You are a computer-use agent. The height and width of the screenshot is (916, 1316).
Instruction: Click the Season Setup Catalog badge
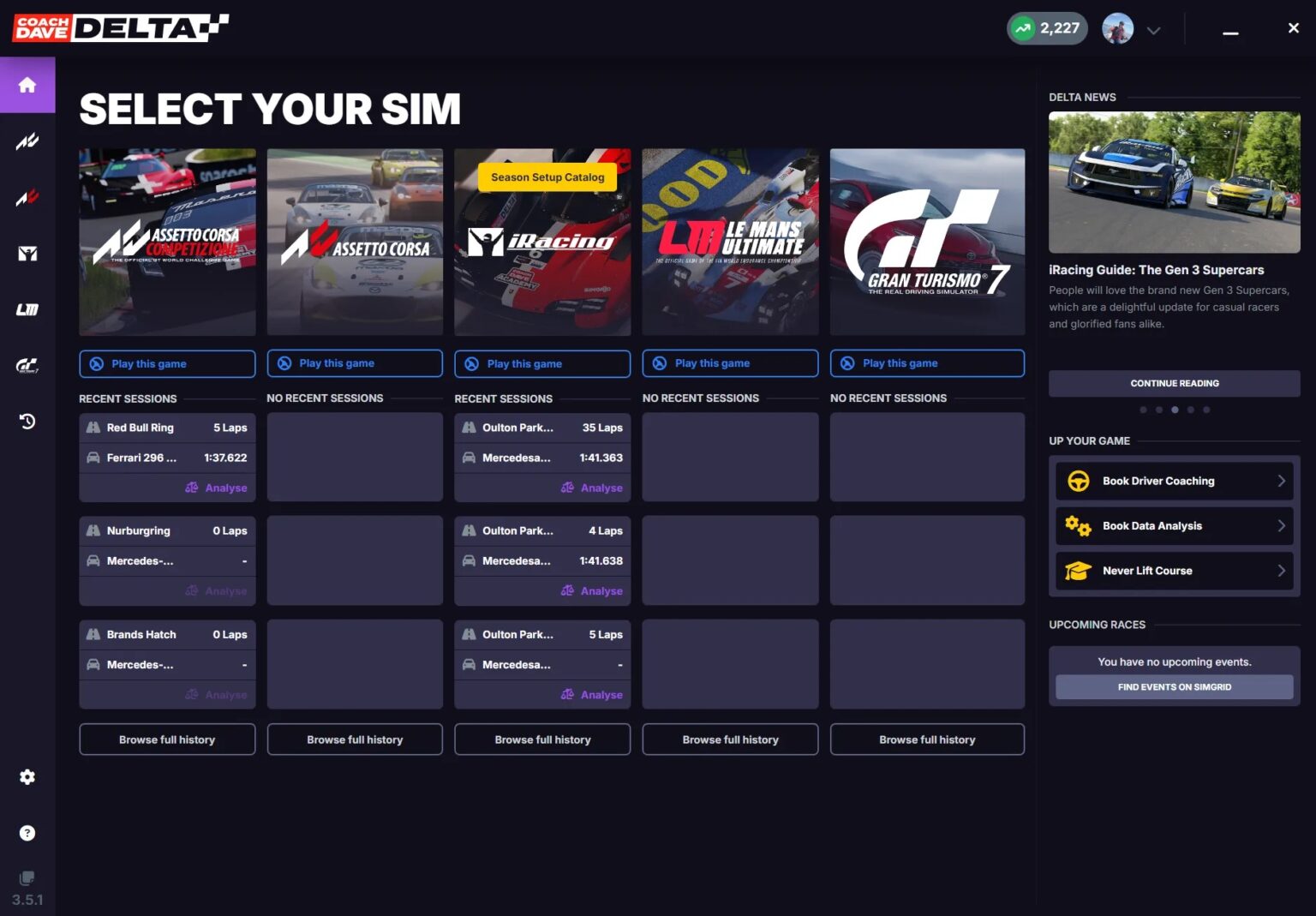tap(547, 177)
